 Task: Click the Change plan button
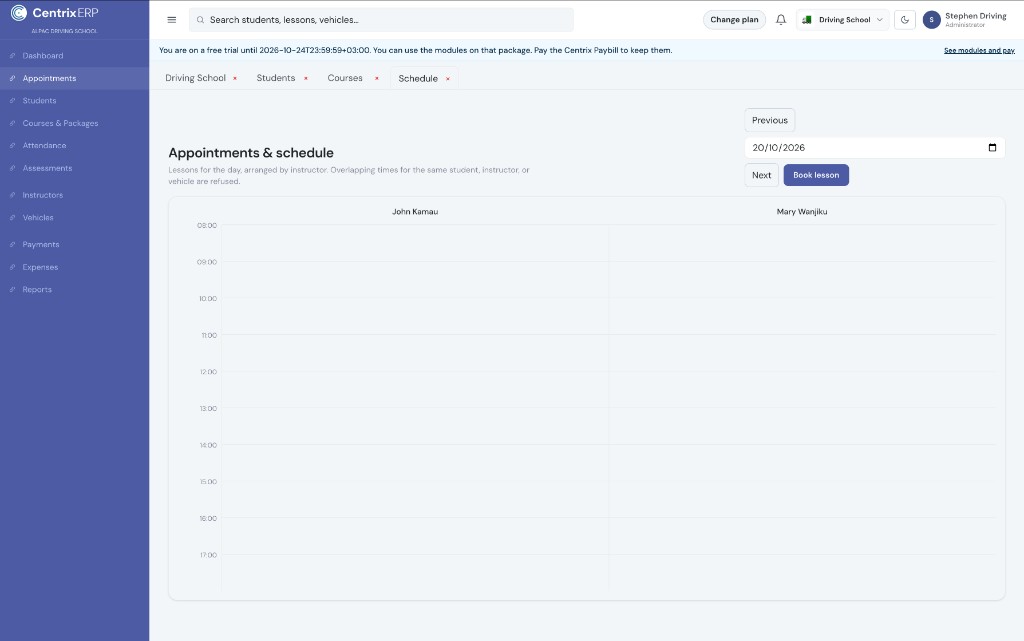[734, 20]
